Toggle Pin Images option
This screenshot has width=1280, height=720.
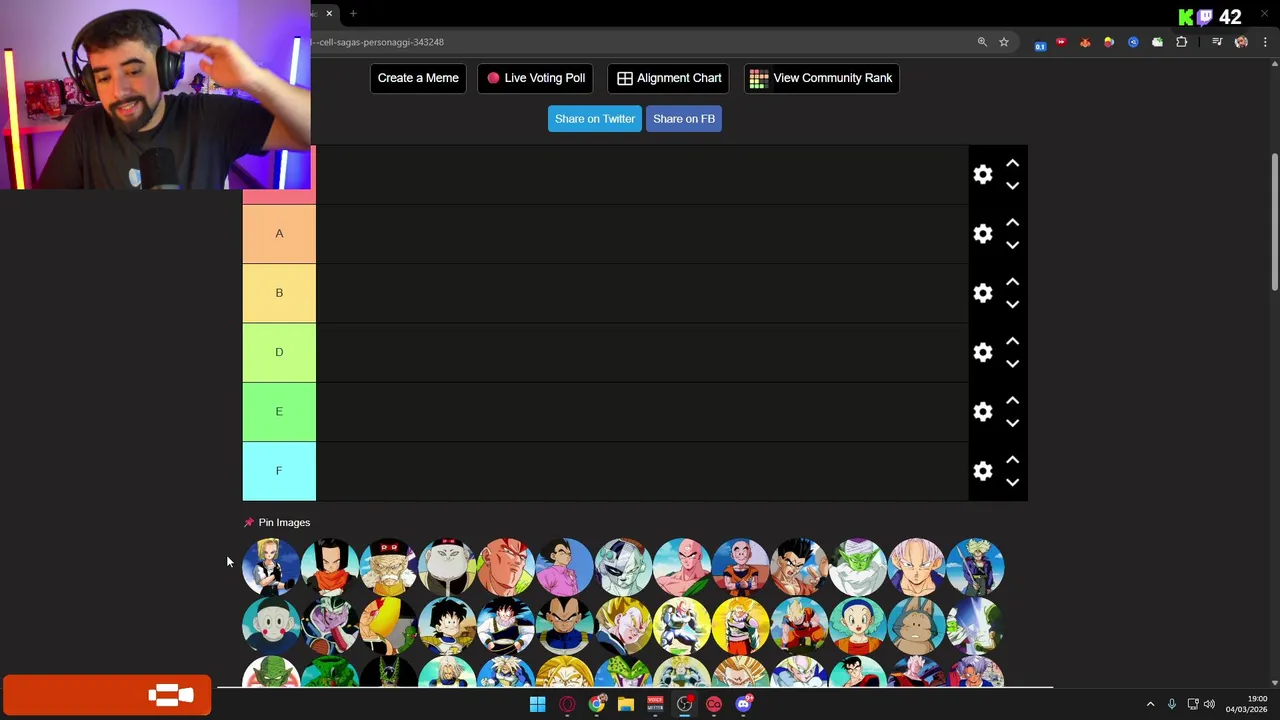[x=277, y=522]
